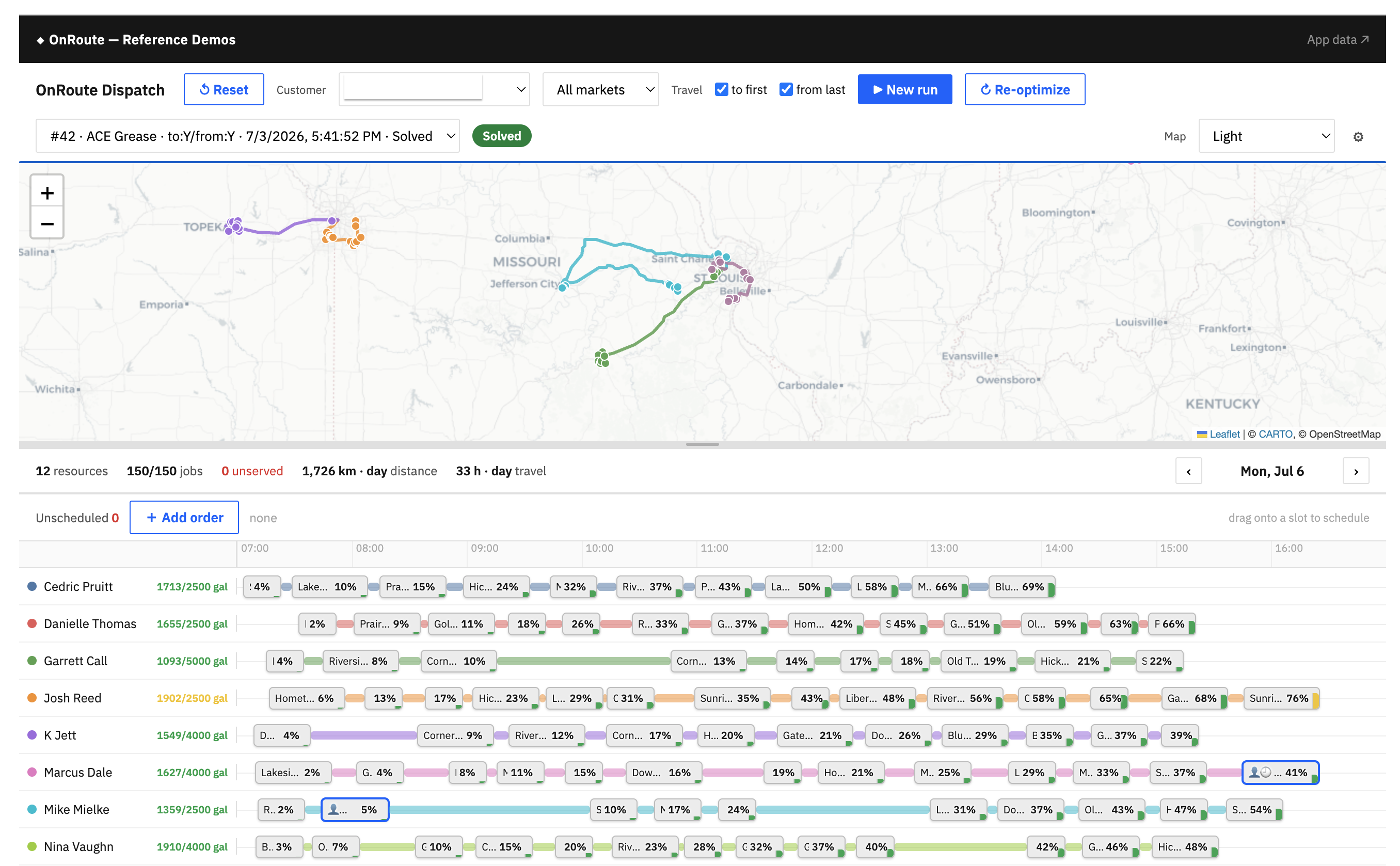Select Nina Vaughn's 'Hic... 48%' stop

1185,847
